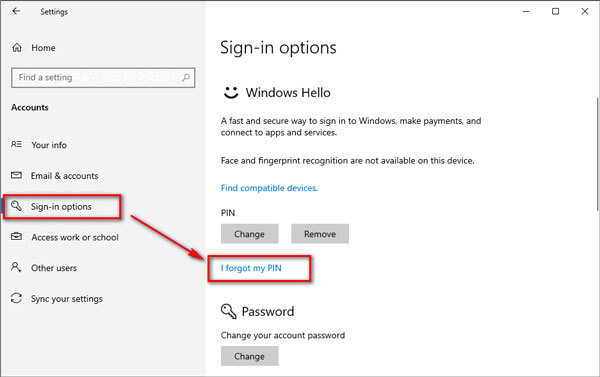
Task: Maximize the Settings window
Action: pyautogui.click(x=555, y=11)
